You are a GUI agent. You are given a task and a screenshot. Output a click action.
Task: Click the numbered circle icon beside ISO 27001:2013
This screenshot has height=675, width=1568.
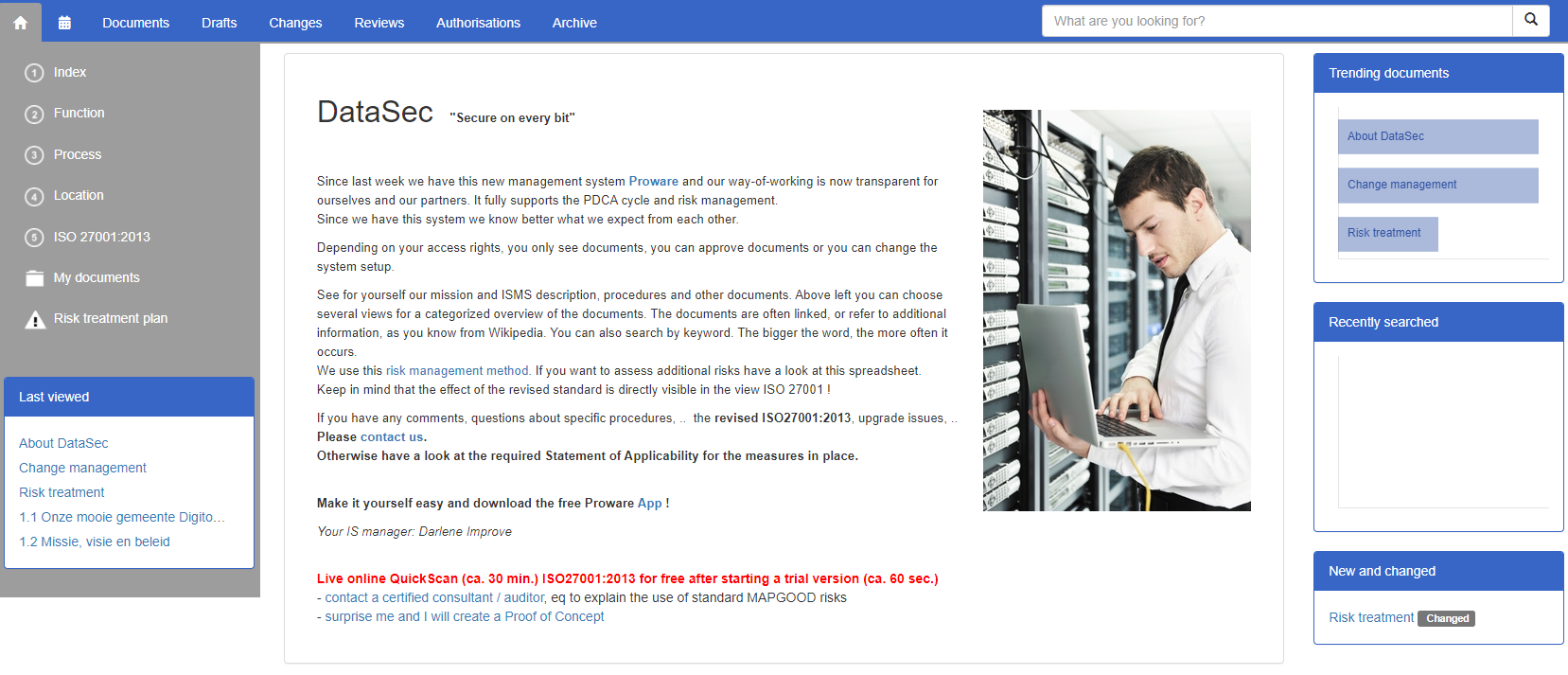tap(34, 238)
